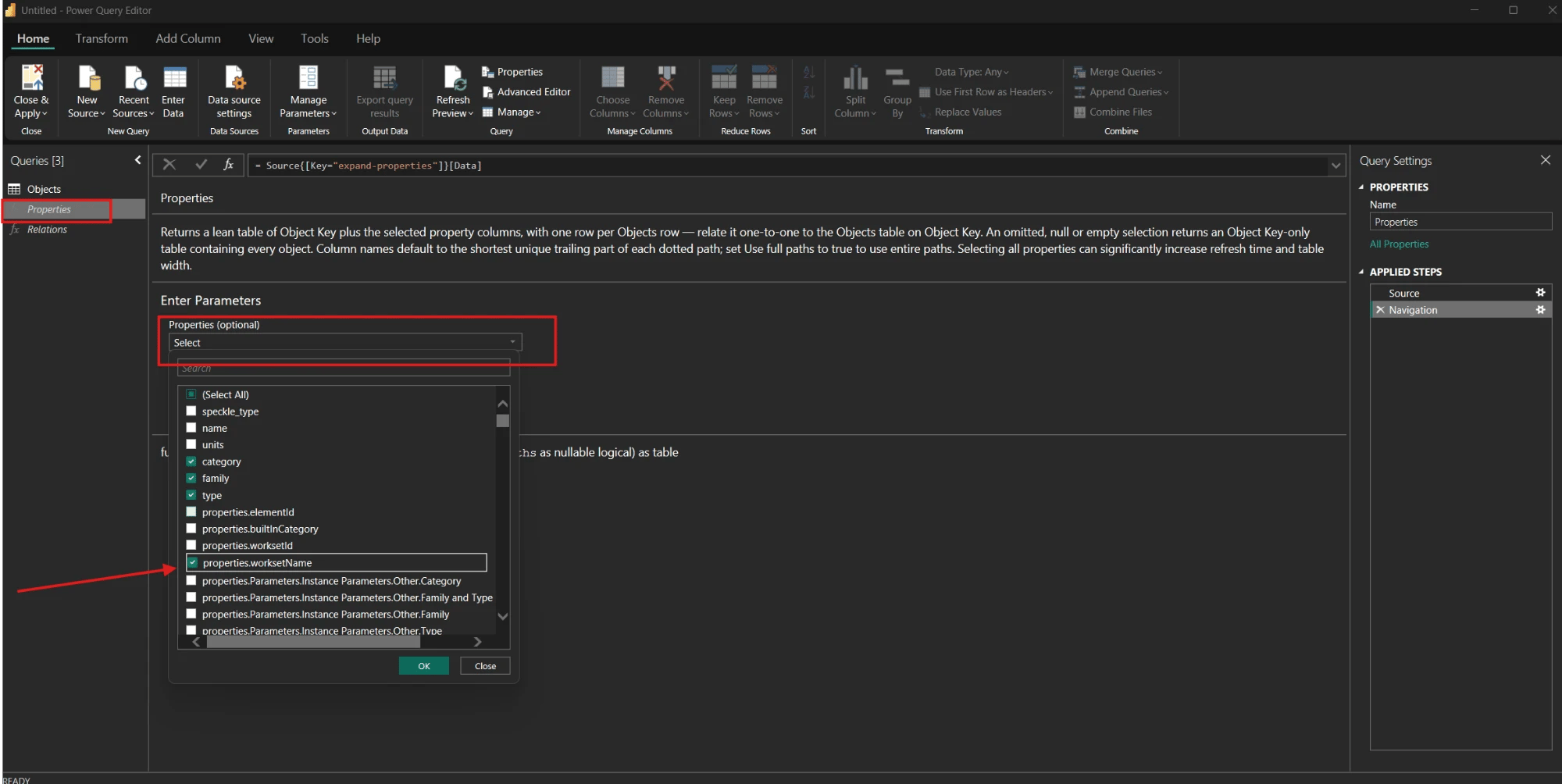Click the Recent Sources icon
The width and height of the screenshot is (1562, 784).
(134, 78)
